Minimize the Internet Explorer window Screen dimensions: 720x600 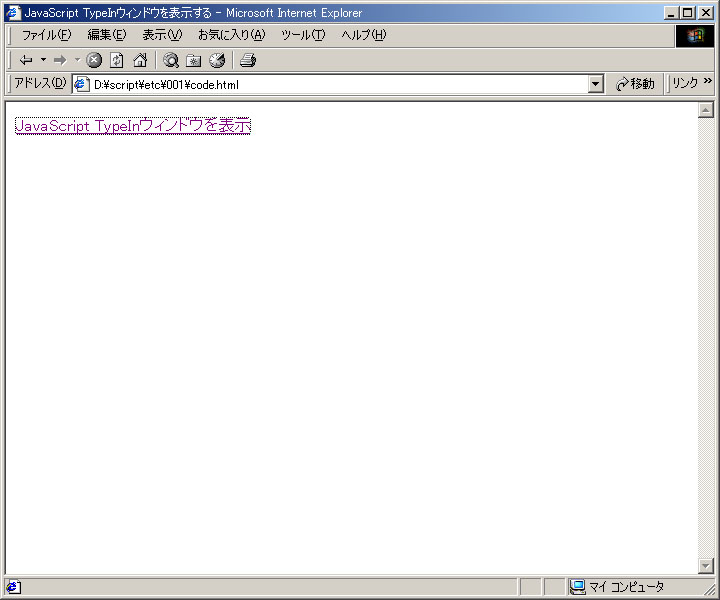671,13
